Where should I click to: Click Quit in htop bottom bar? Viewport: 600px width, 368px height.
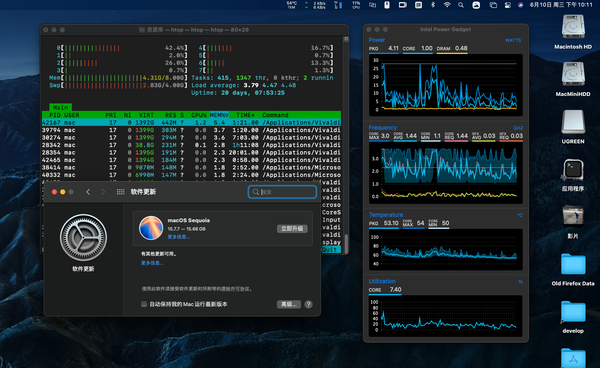coord(331,250)
